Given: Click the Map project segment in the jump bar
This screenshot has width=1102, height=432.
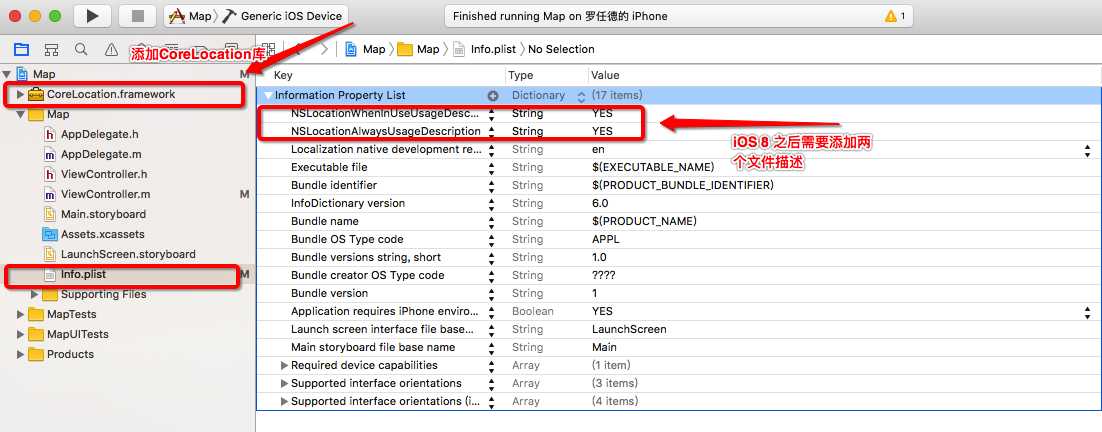Looking at the screenshot, I should [x=366, y=49].
